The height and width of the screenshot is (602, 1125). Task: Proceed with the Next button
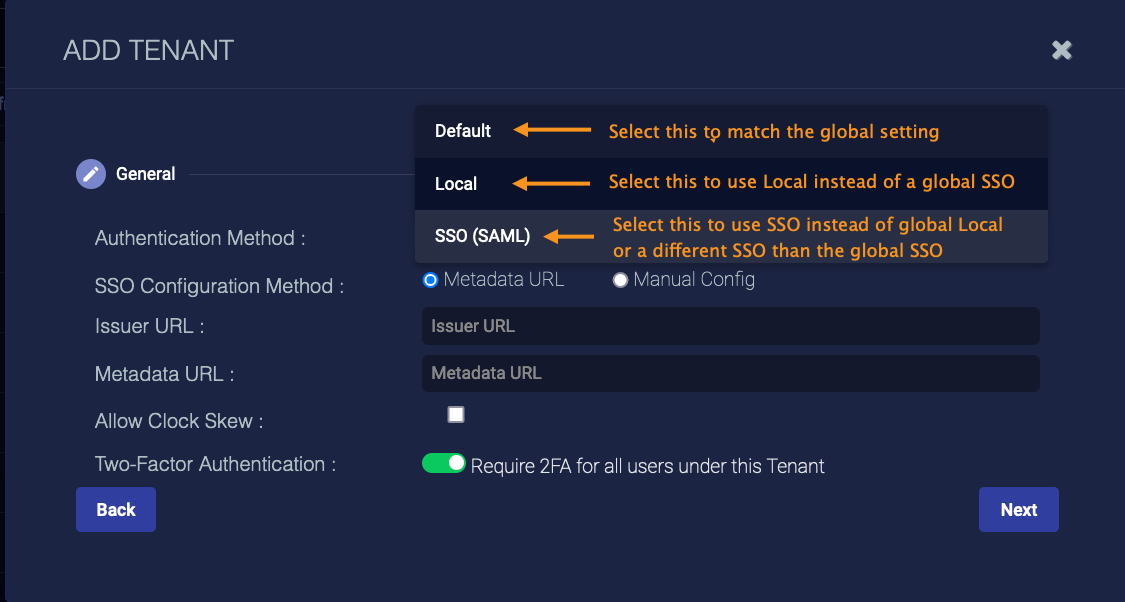[x=1018, y=510]
